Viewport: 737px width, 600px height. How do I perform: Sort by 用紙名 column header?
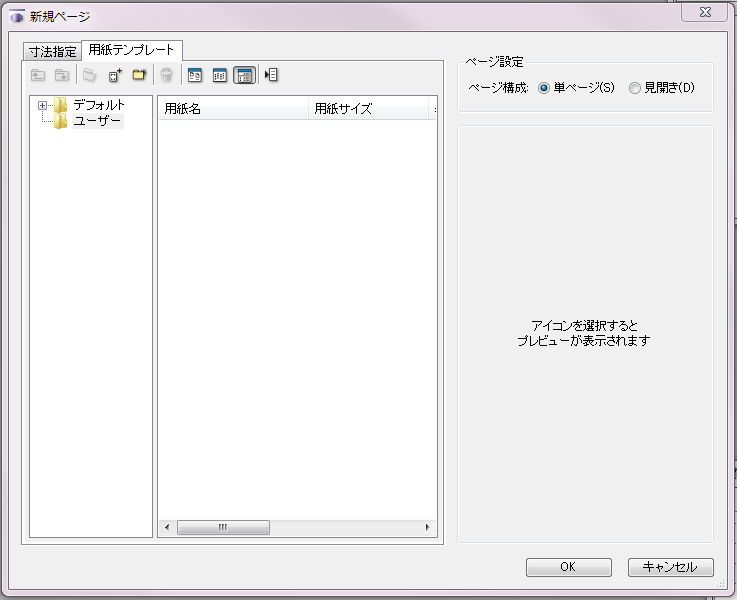coord(233,109)
